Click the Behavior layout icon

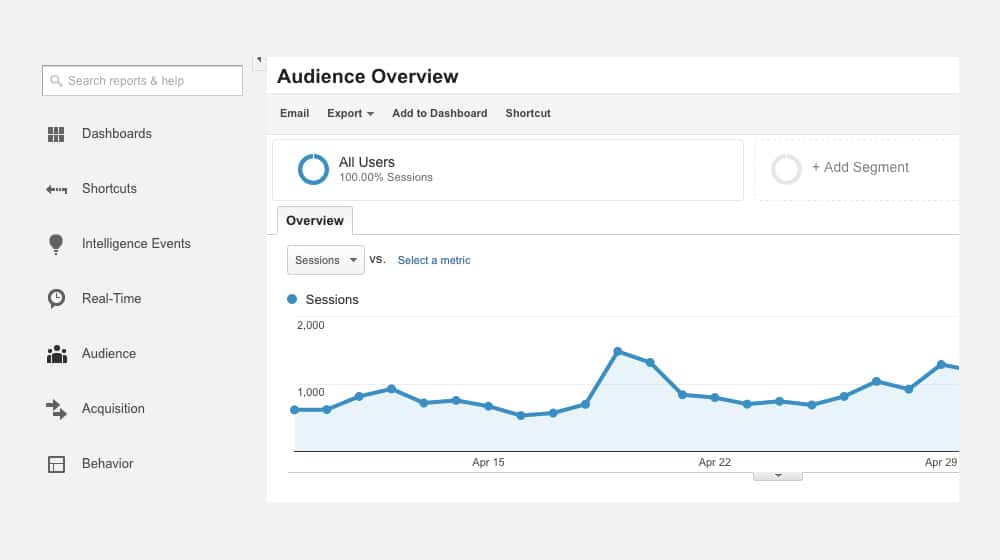(x=56, y=464)
